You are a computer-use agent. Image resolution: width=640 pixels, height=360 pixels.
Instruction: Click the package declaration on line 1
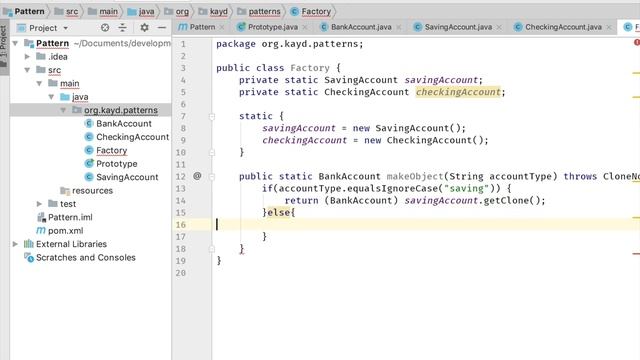(x=289, y=44)
